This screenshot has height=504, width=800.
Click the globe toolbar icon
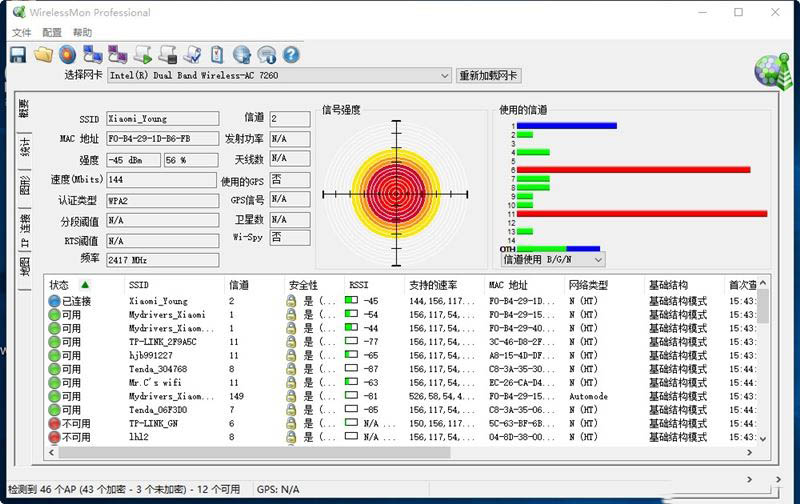242,55
